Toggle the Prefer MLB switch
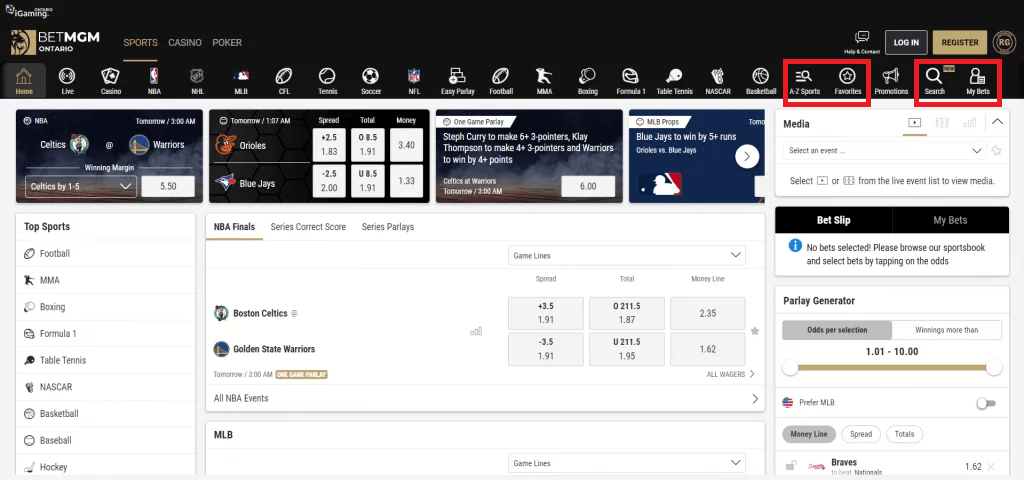This screenshot has width=1024, height=480. pyautogui.click(x=986, y=403)
